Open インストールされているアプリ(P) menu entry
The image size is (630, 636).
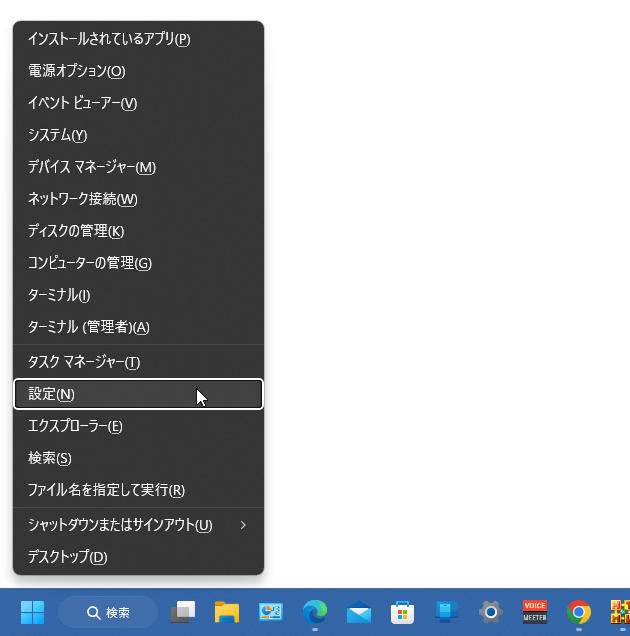pos(138,39)
